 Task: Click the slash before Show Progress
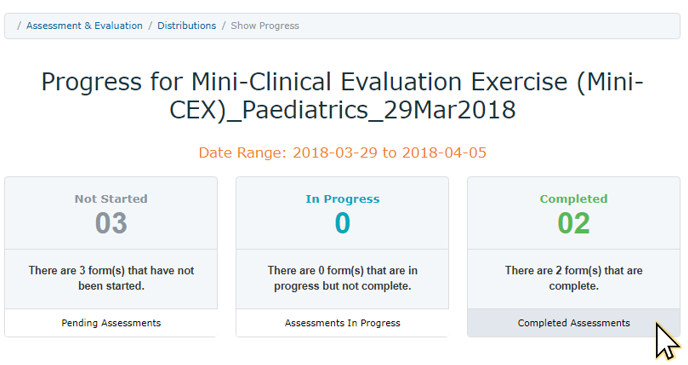coord(223,26)
